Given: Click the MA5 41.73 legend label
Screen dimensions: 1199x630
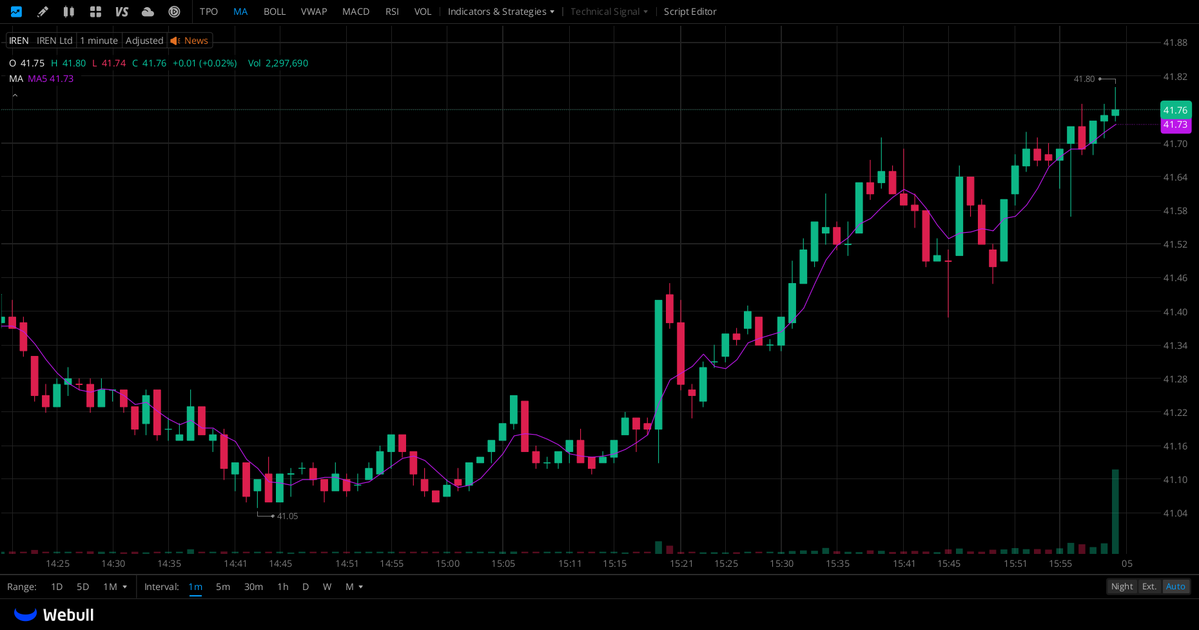Looking at the screenshot, I should [x=50, y=79].
